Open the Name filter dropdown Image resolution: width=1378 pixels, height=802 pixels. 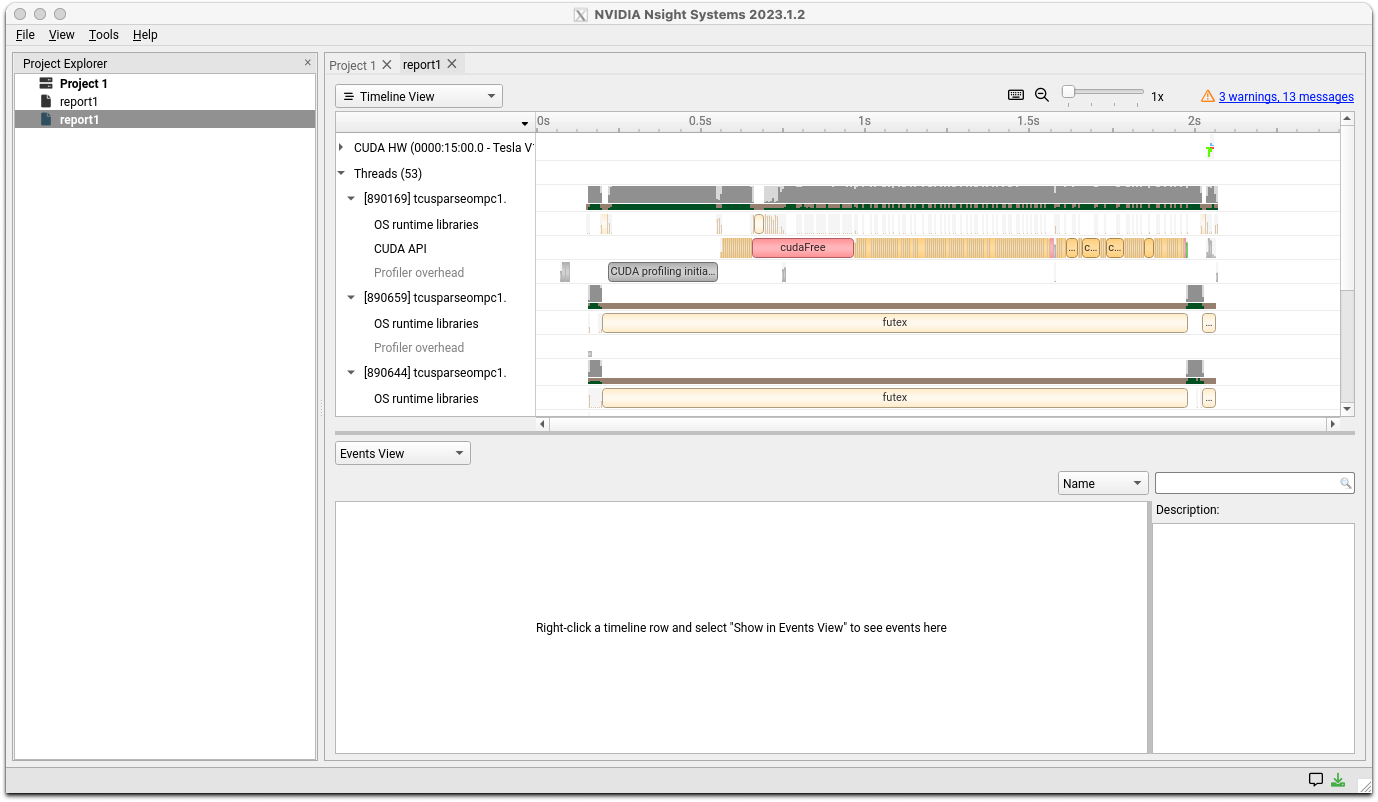coord(1102,483)
